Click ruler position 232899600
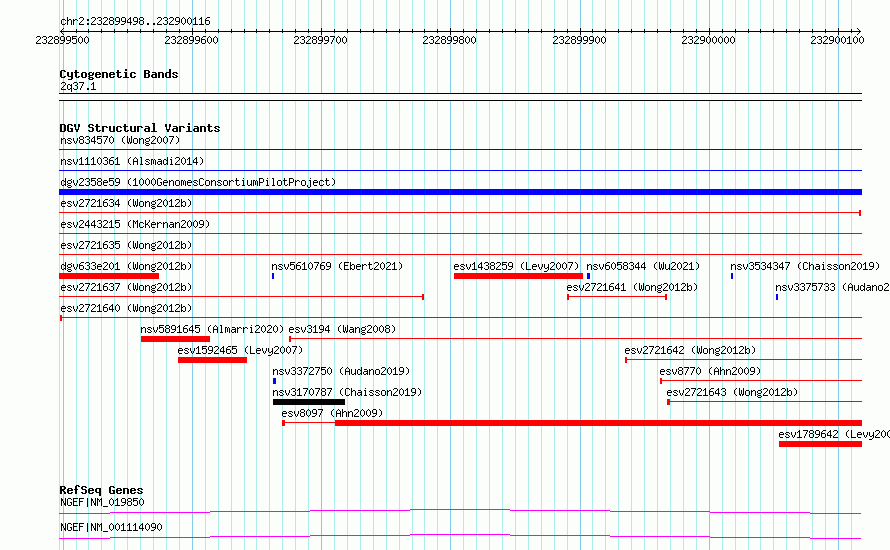 click(x=191, y=40)
